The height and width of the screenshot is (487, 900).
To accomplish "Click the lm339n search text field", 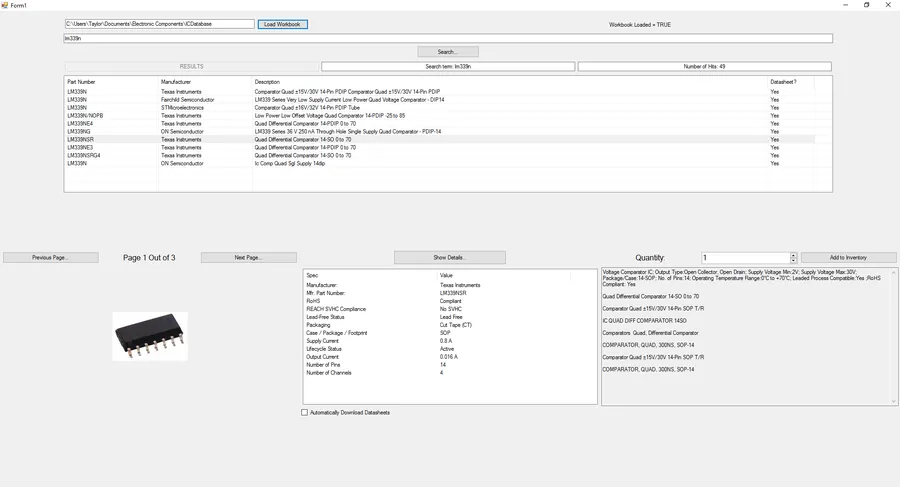I will tap(448, 38).
